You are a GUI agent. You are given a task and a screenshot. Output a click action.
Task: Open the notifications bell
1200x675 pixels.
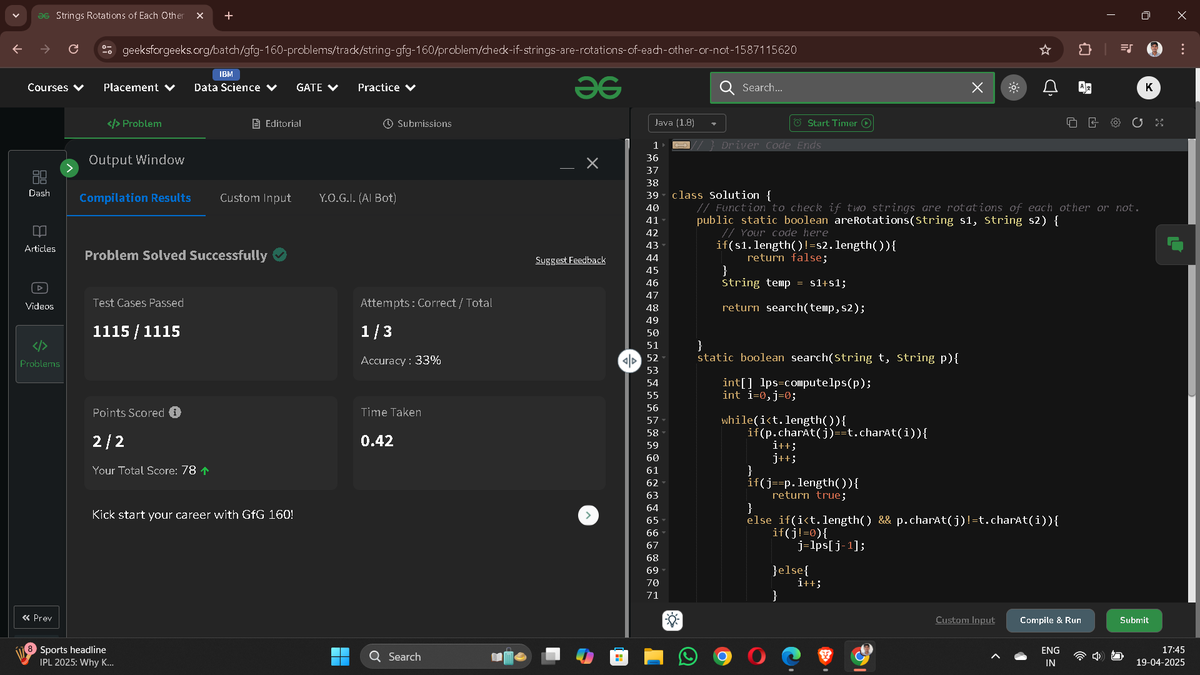[1050, 88]
